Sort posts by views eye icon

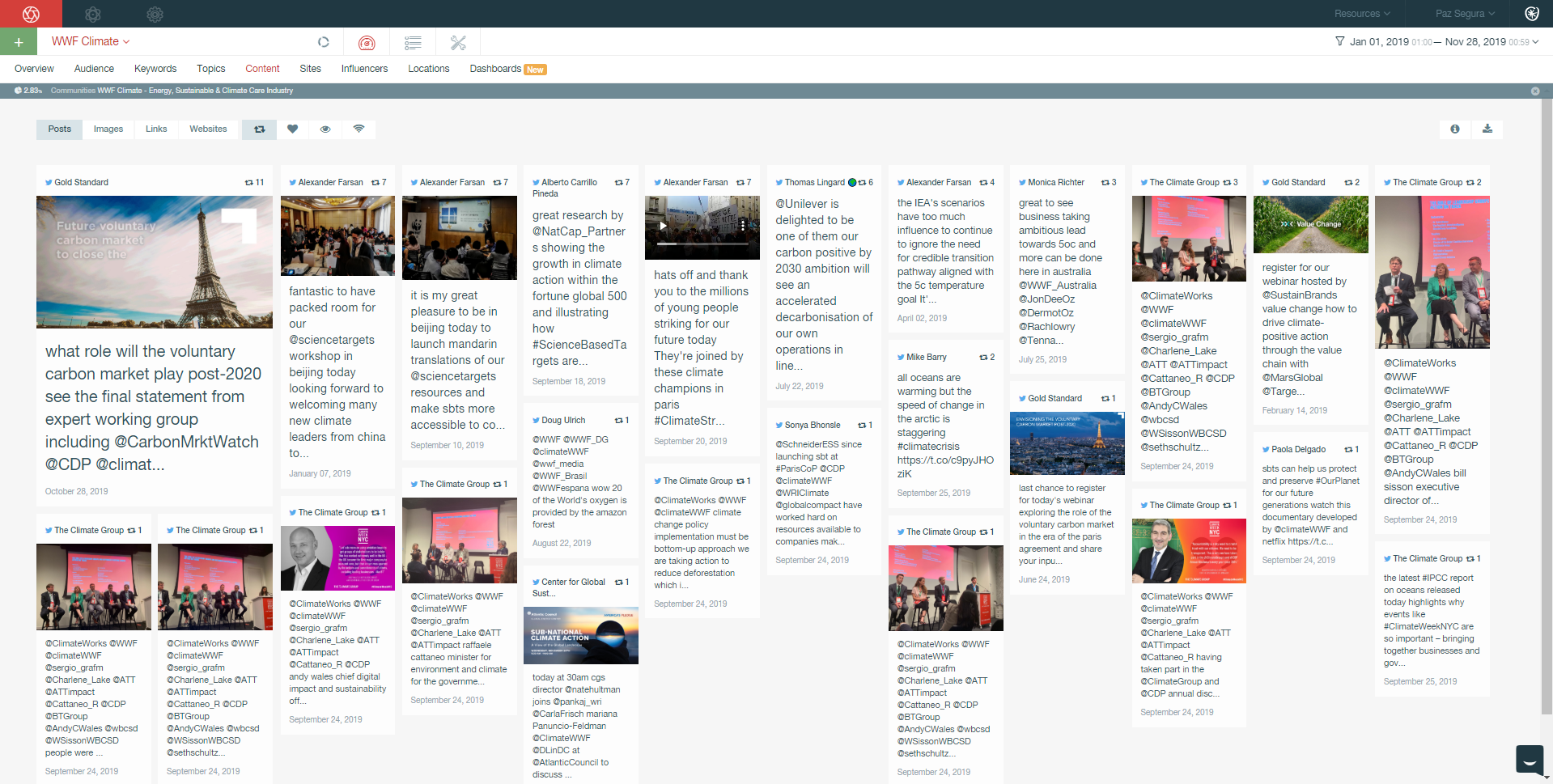point(325,129)
